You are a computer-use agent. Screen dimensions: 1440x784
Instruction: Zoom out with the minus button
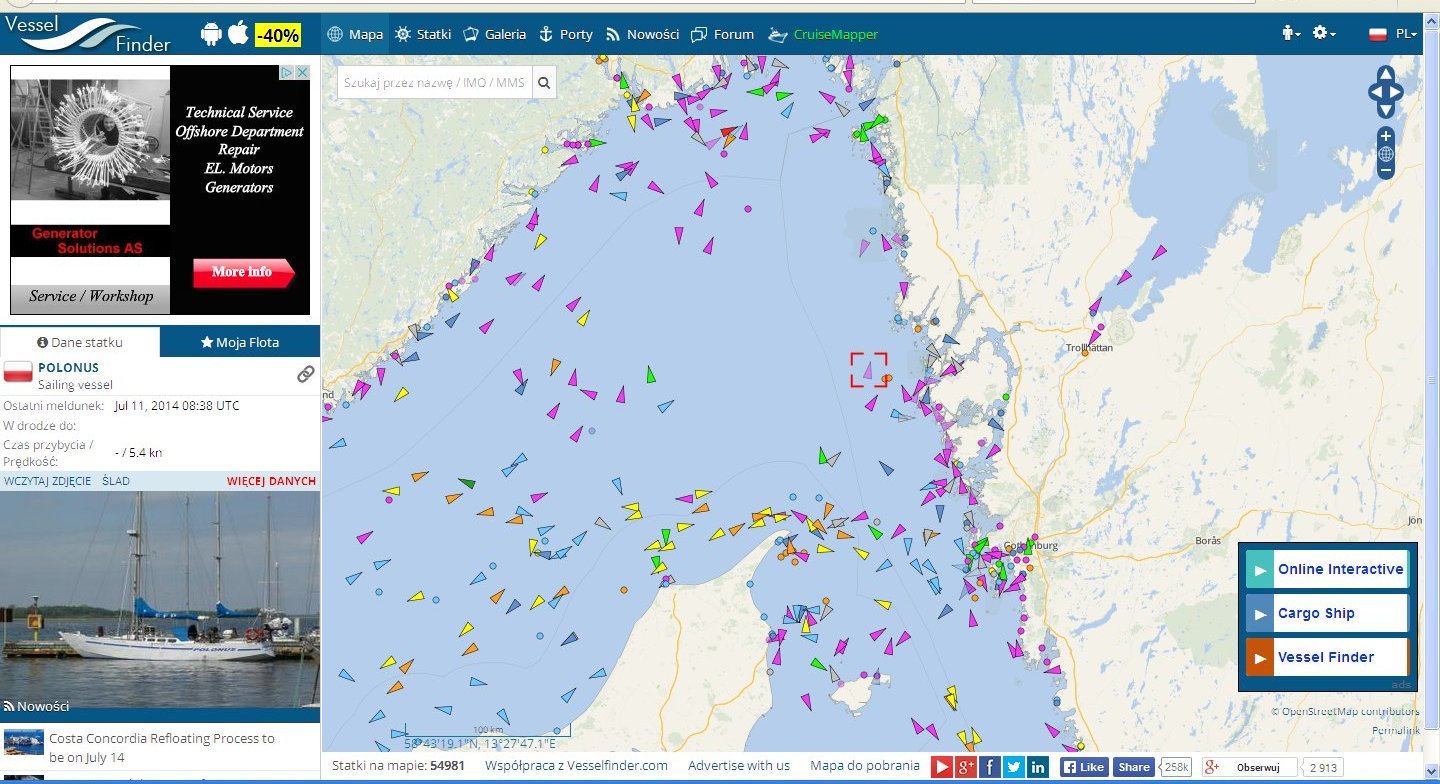(x=1386, y=171)
